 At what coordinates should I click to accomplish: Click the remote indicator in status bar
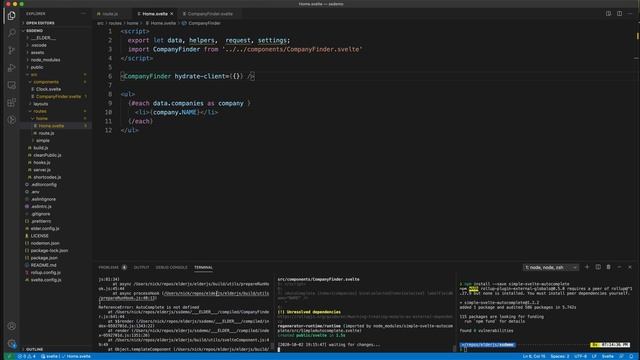9,356
